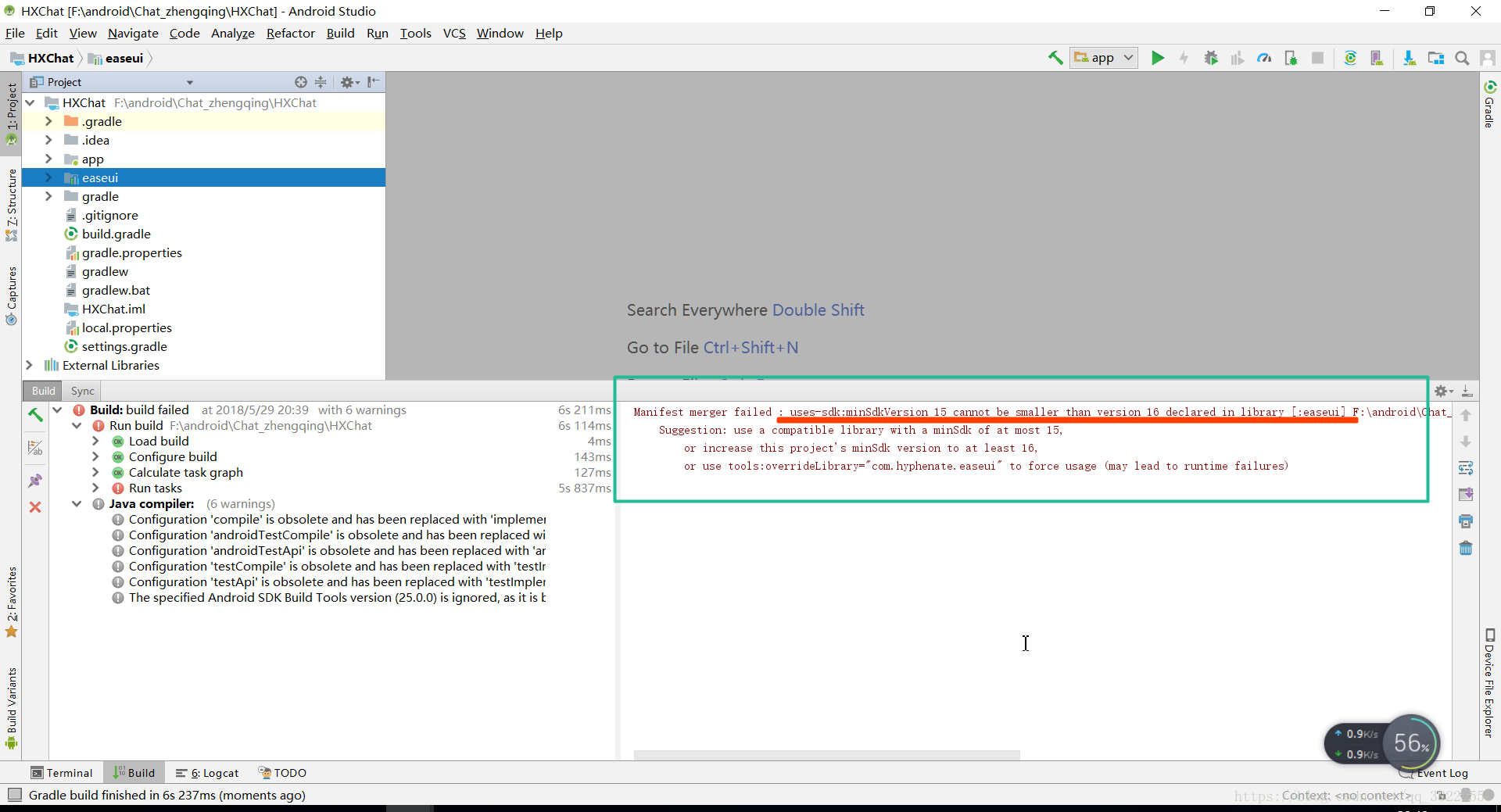Toggle soft-wrap icon in console toolbar
The image size is (1501, 812).
(1466, 468)
